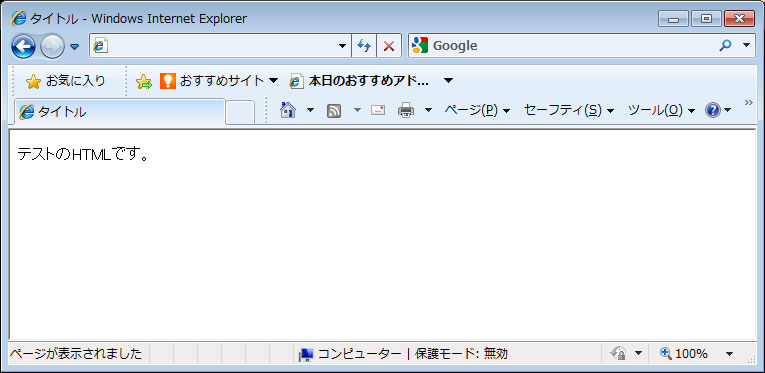Click the Home page icon
The image size is (765, 373).
[x=288, y=110]
